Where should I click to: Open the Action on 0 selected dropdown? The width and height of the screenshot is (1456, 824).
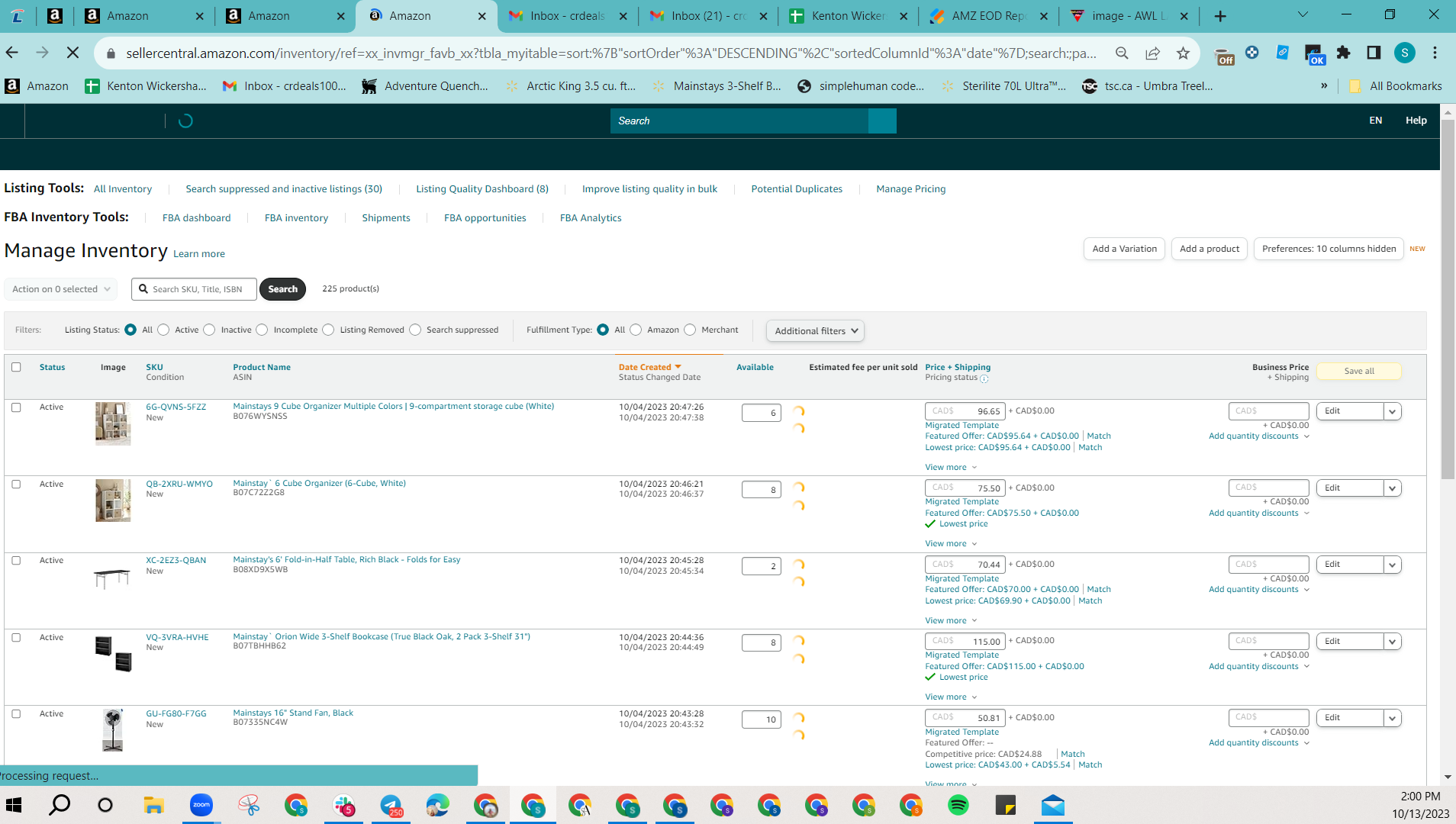tap(61, 289)
